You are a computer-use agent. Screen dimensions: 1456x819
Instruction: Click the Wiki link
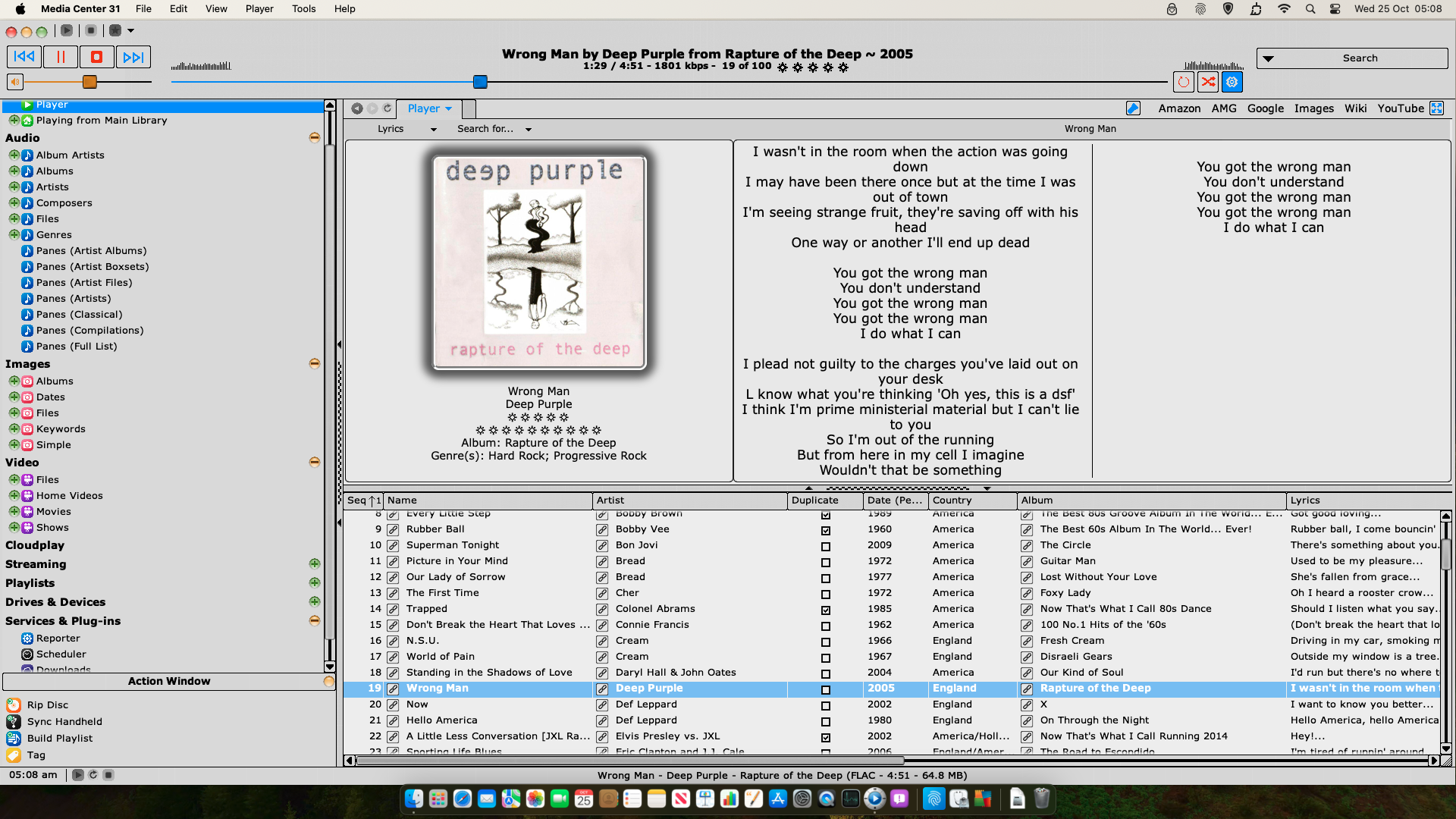(x=1355, y=108)
